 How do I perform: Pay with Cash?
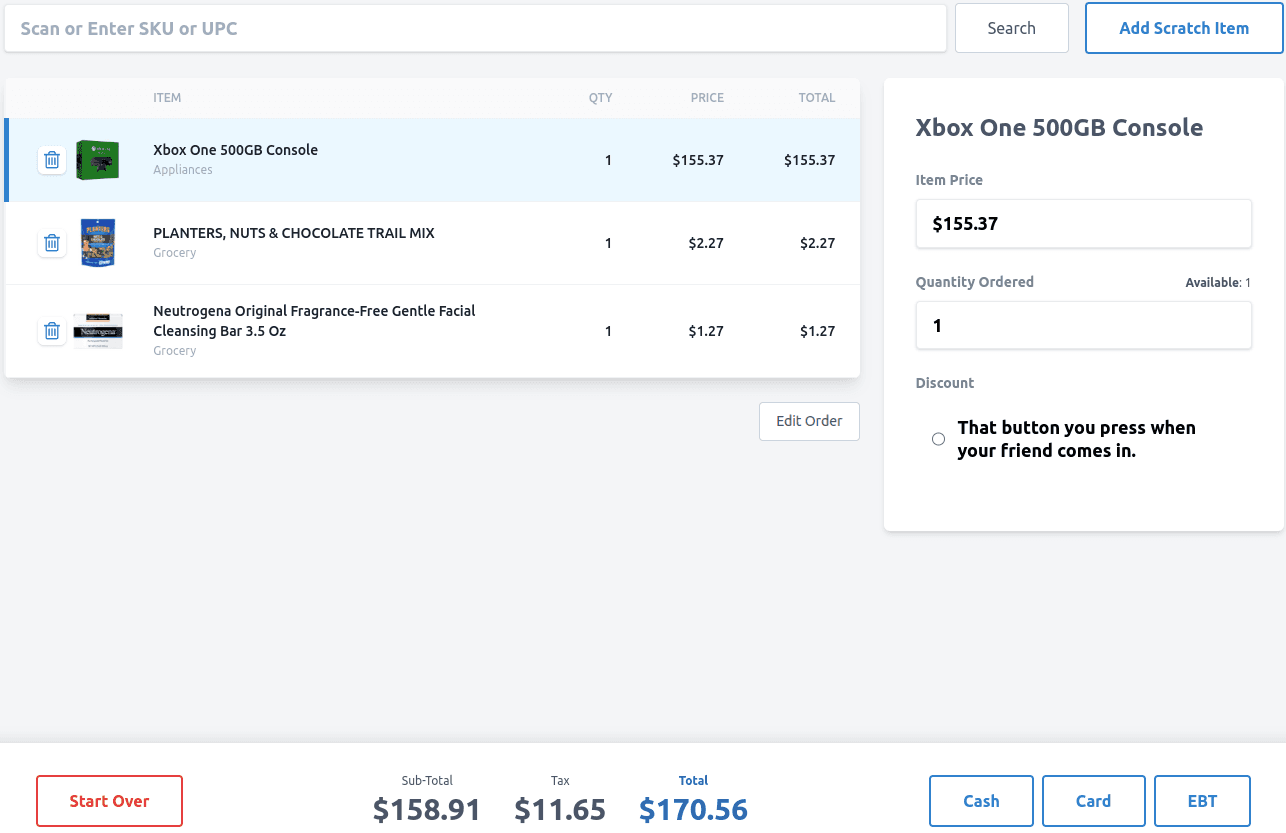[x=981, y=801]
